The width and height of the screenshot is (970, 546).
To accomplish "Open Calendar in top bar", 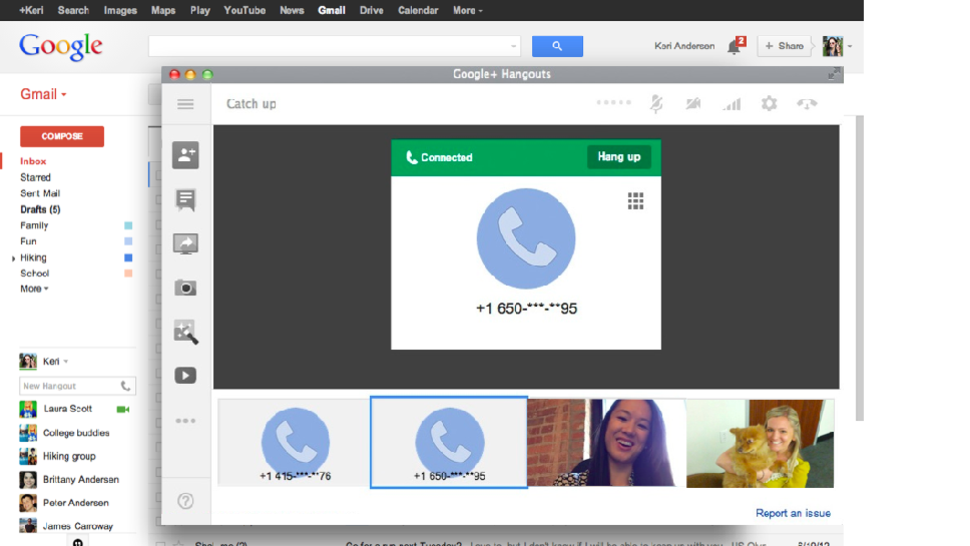I will pyautogui.click(x=418, y=11).
